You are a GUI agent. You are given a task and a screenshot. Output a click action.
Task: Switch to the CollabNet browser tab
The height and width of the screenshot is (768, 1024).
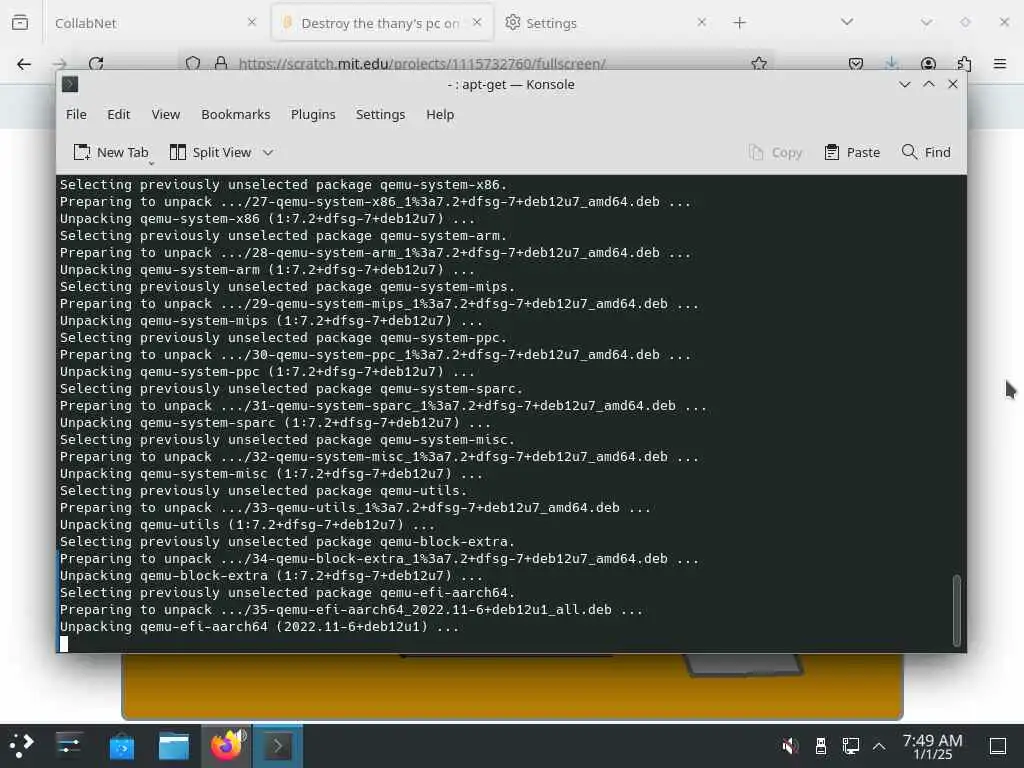(x=144, y=23)
